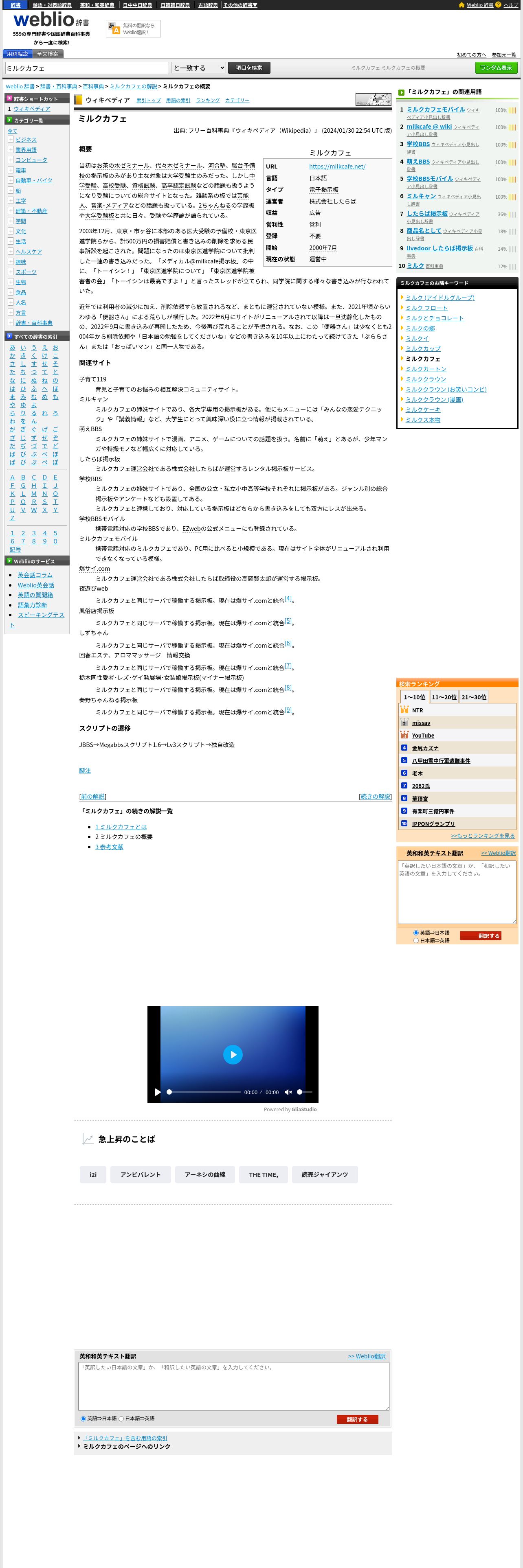Click the 前の解説 link
Image resolution: width=523 pixels, height=1568 pixels.
92,796
